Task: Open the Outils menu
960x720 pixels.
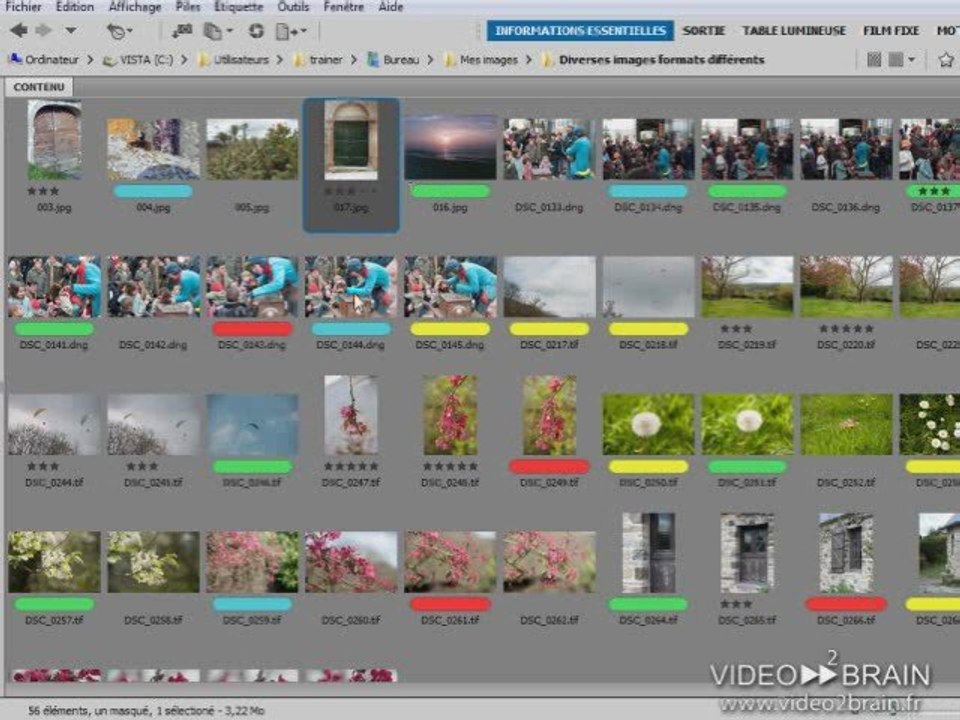Action: pyautogui.click(x=293, y=7)
